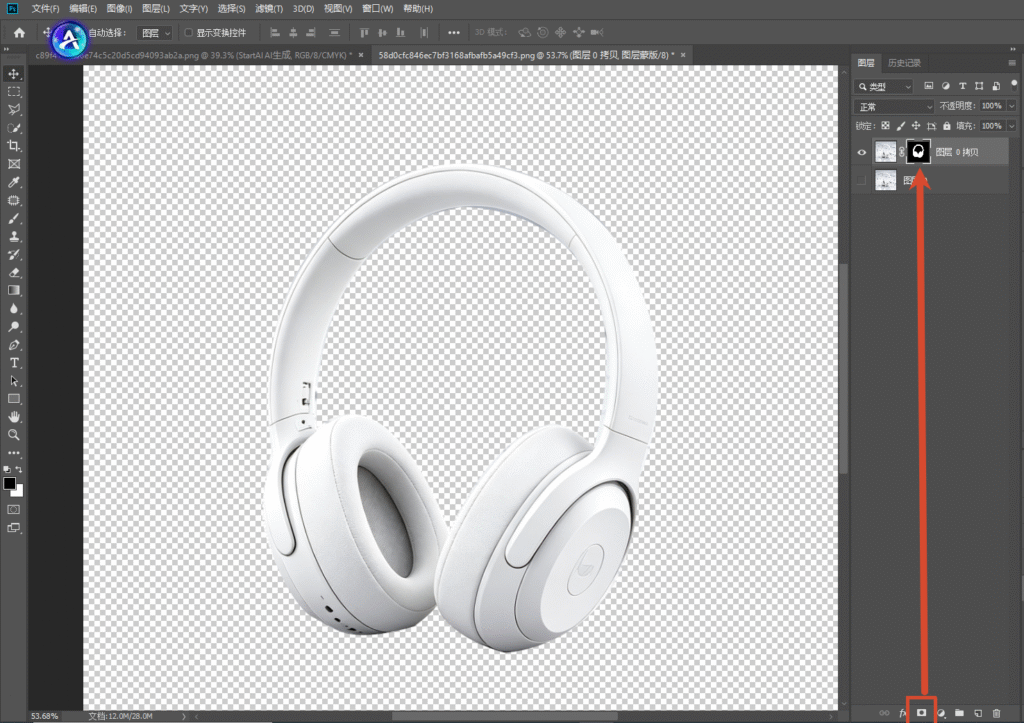Select the History Brush tool
1024x723 pixels.
tap(14, 255)
